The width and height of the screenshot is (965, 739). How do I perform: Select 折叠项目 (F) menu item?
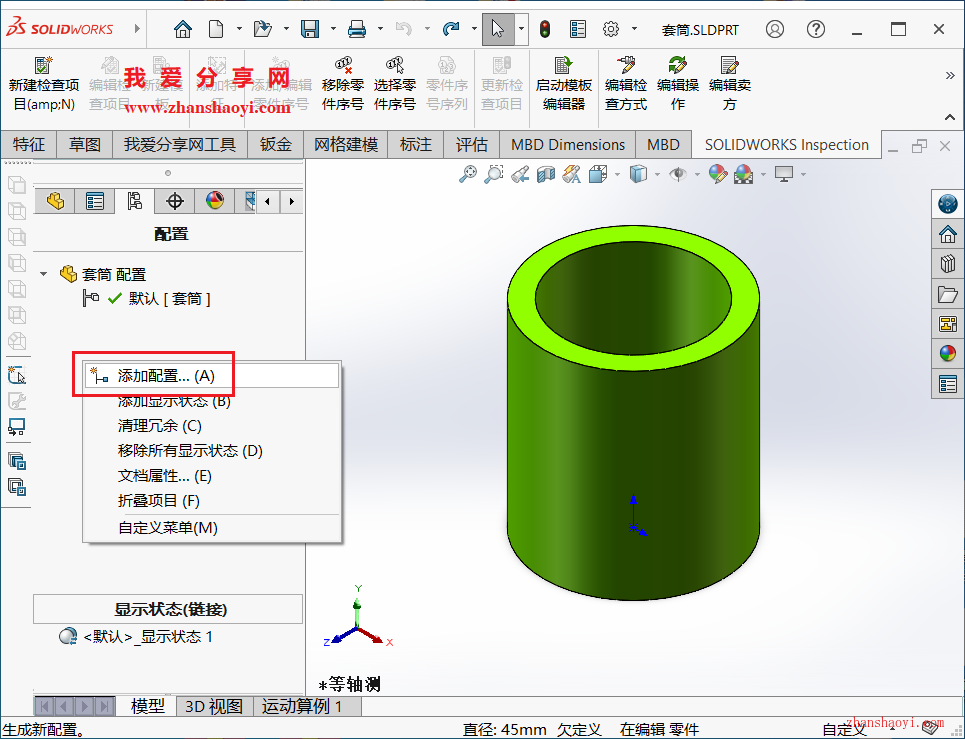(x=212, y=501)
